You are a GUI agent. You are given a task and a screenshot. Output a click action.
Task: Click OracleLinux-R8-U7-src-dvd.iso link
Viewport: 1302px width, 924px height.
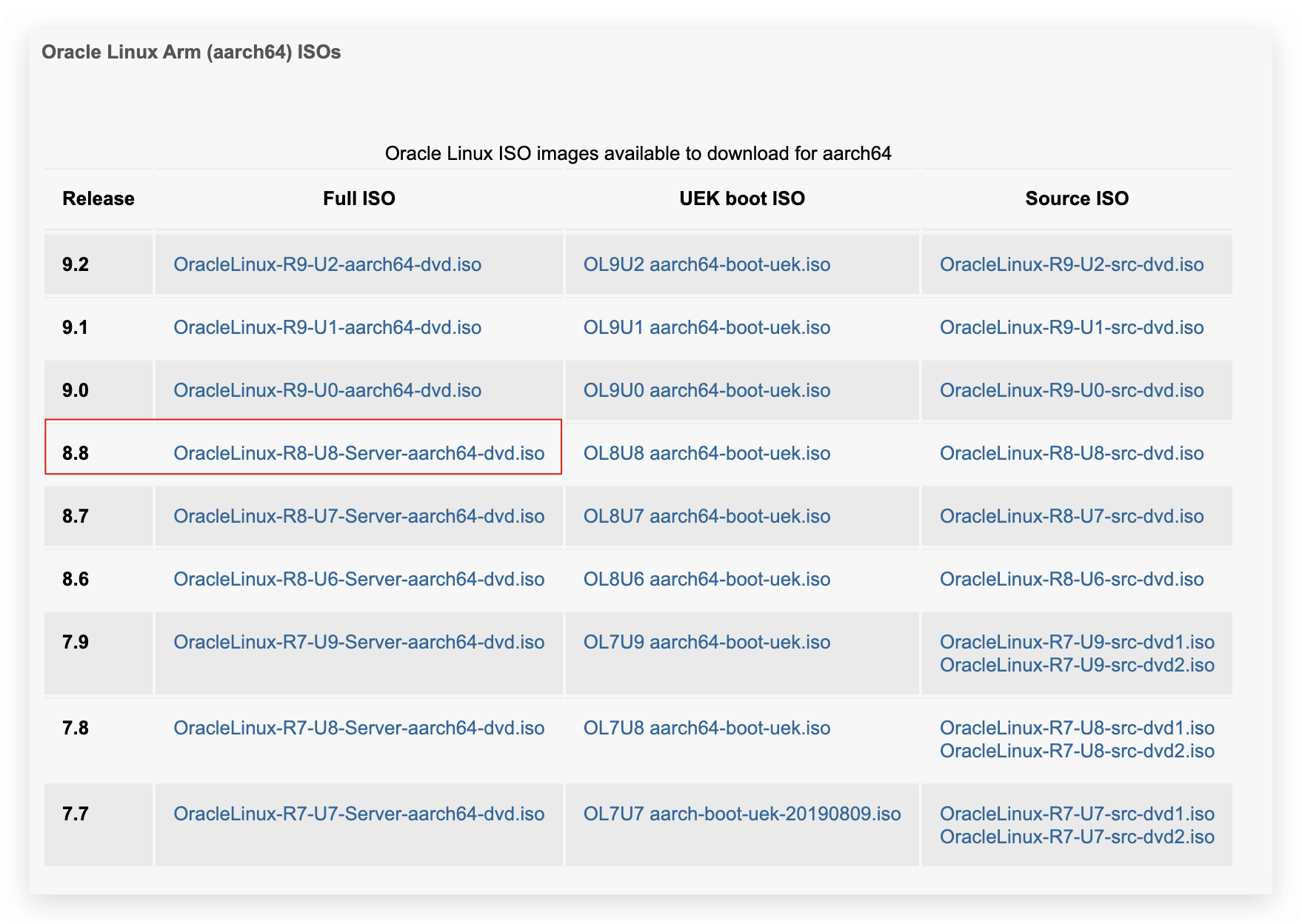1072,516
